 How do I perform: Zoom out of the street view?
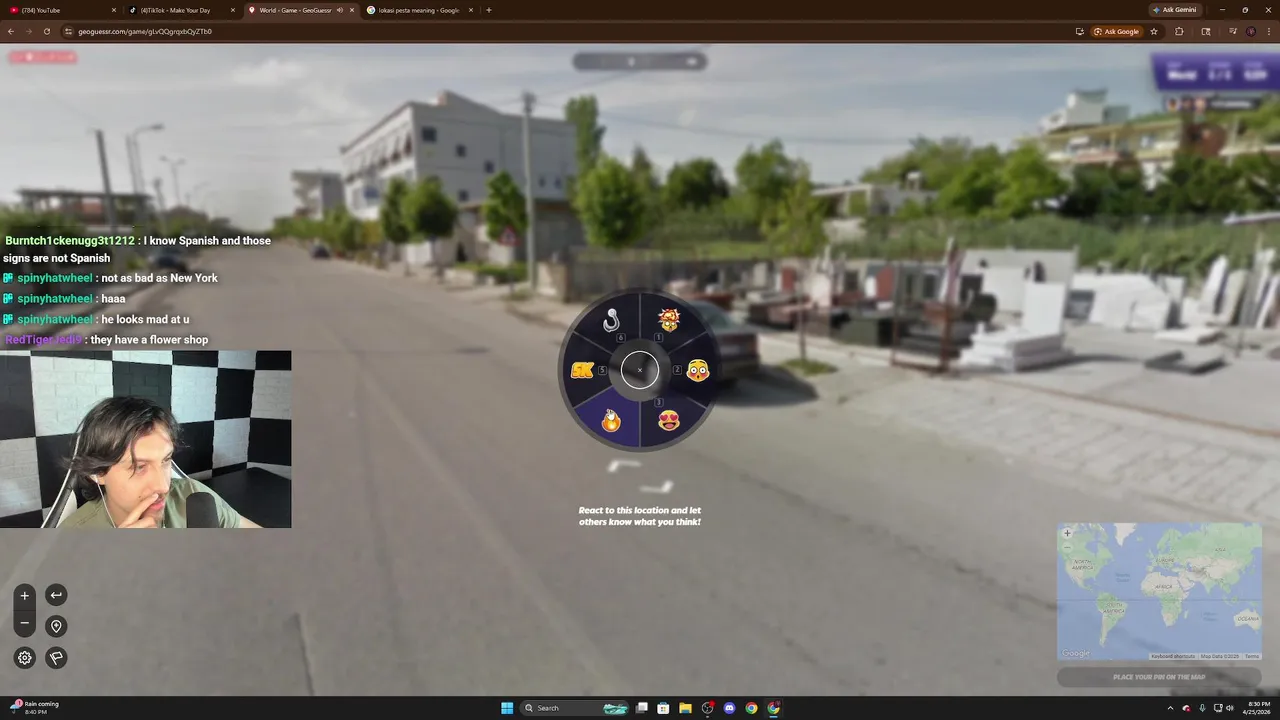coord(25,624)
